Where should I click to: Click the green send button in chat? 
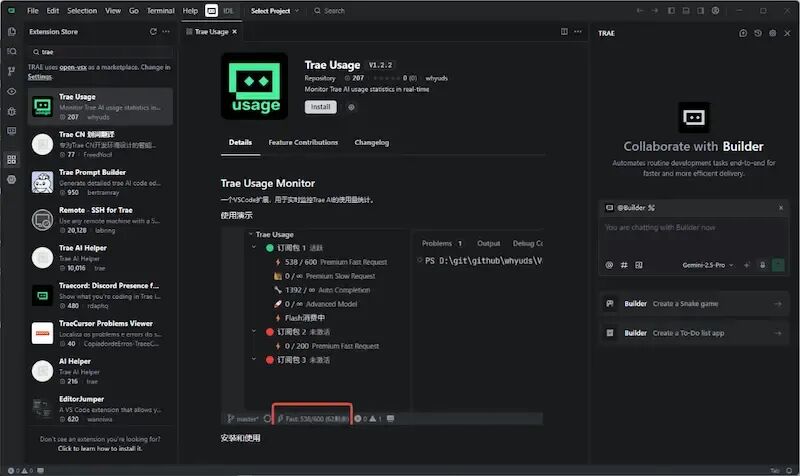(778, 265)
